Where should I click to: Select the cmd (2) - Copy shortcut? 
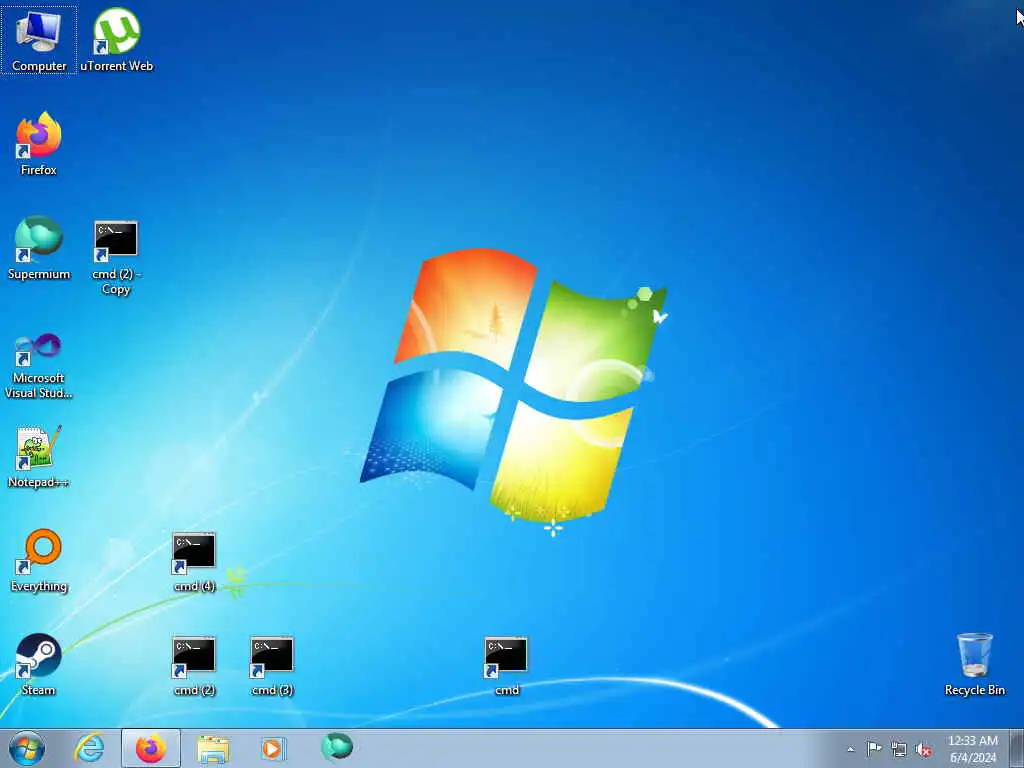116,258
